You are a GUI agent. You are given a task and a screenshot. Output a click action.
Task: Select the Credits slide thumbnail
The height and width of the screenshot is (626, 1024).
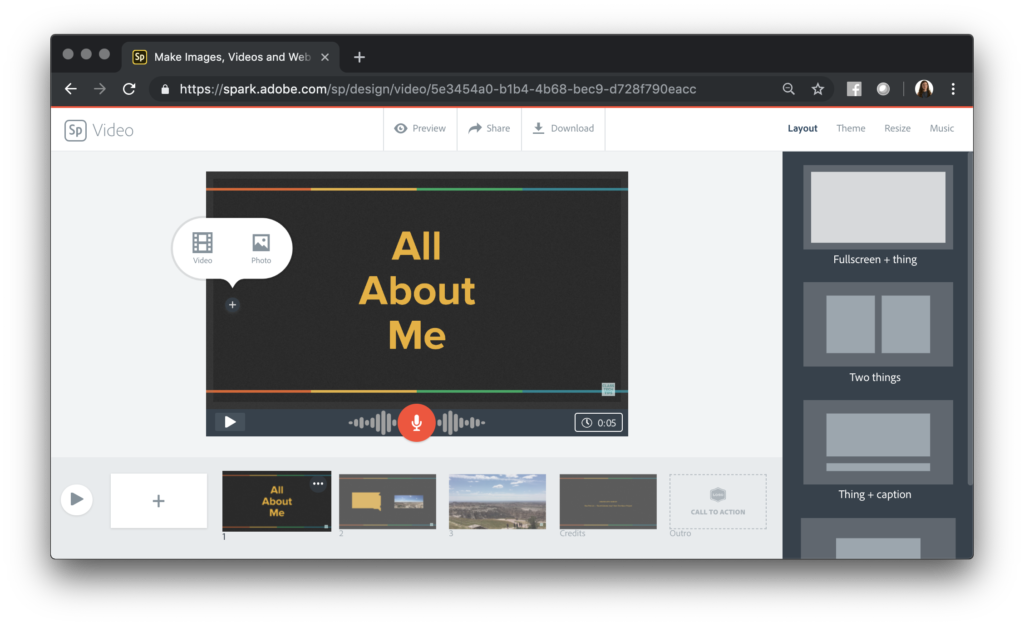(607, 501)
